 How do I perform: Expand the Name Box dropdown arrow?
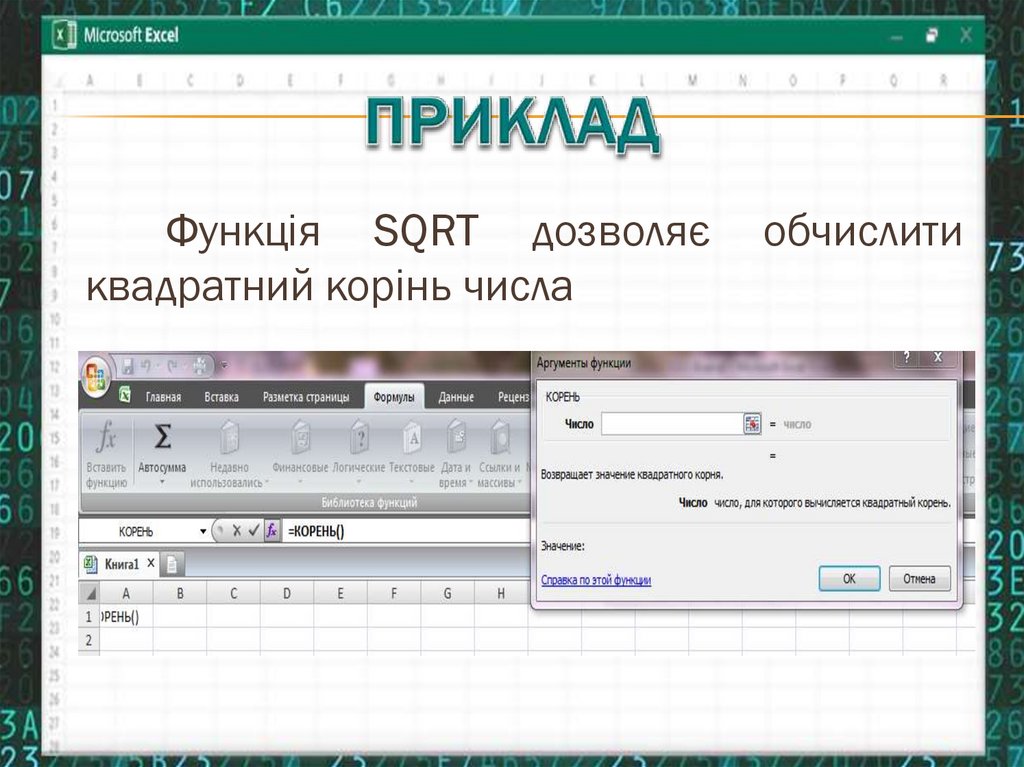(203, 532)
